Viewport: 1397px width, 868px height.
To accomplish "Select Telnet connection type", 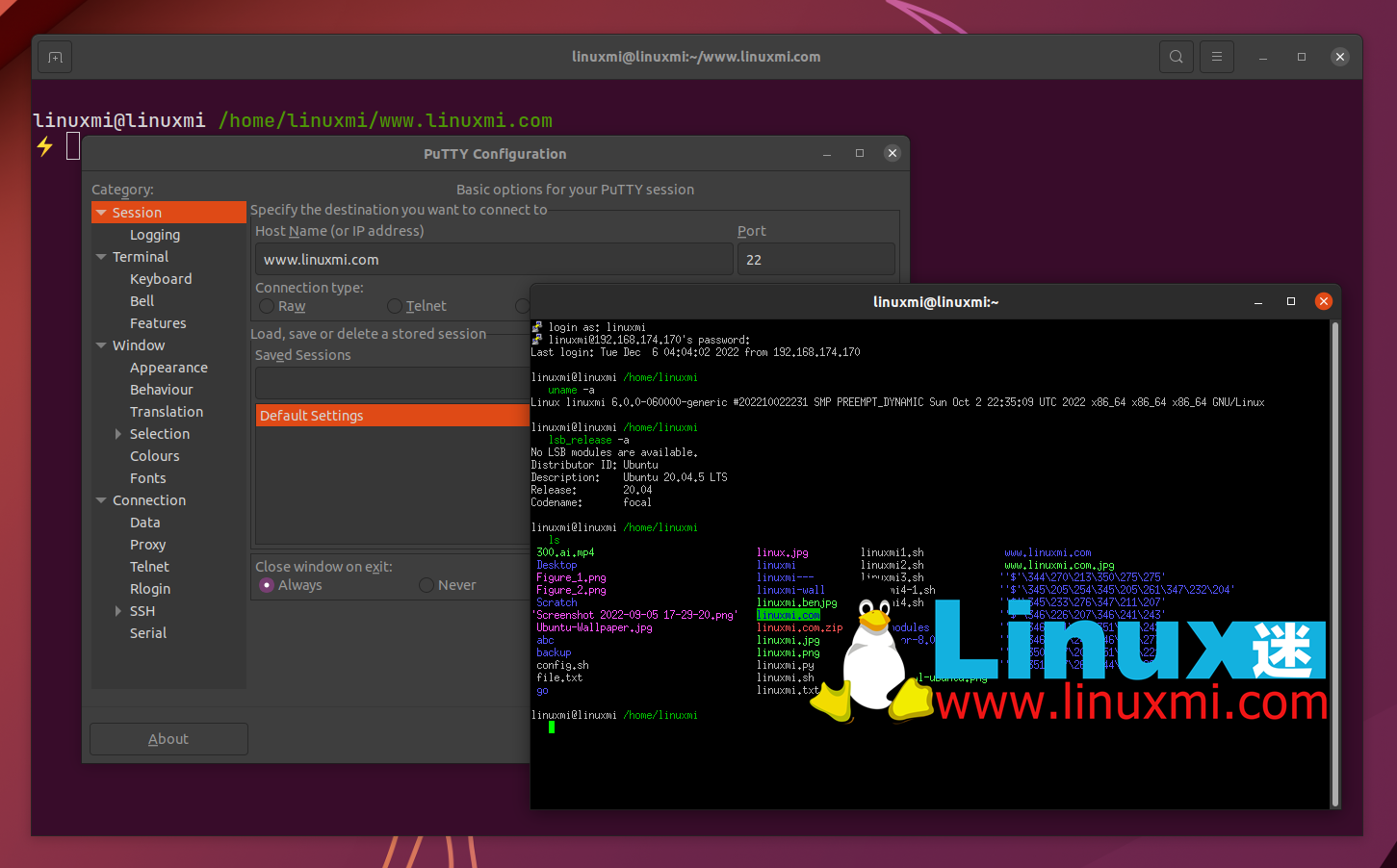I will click(x=395, y=305).
